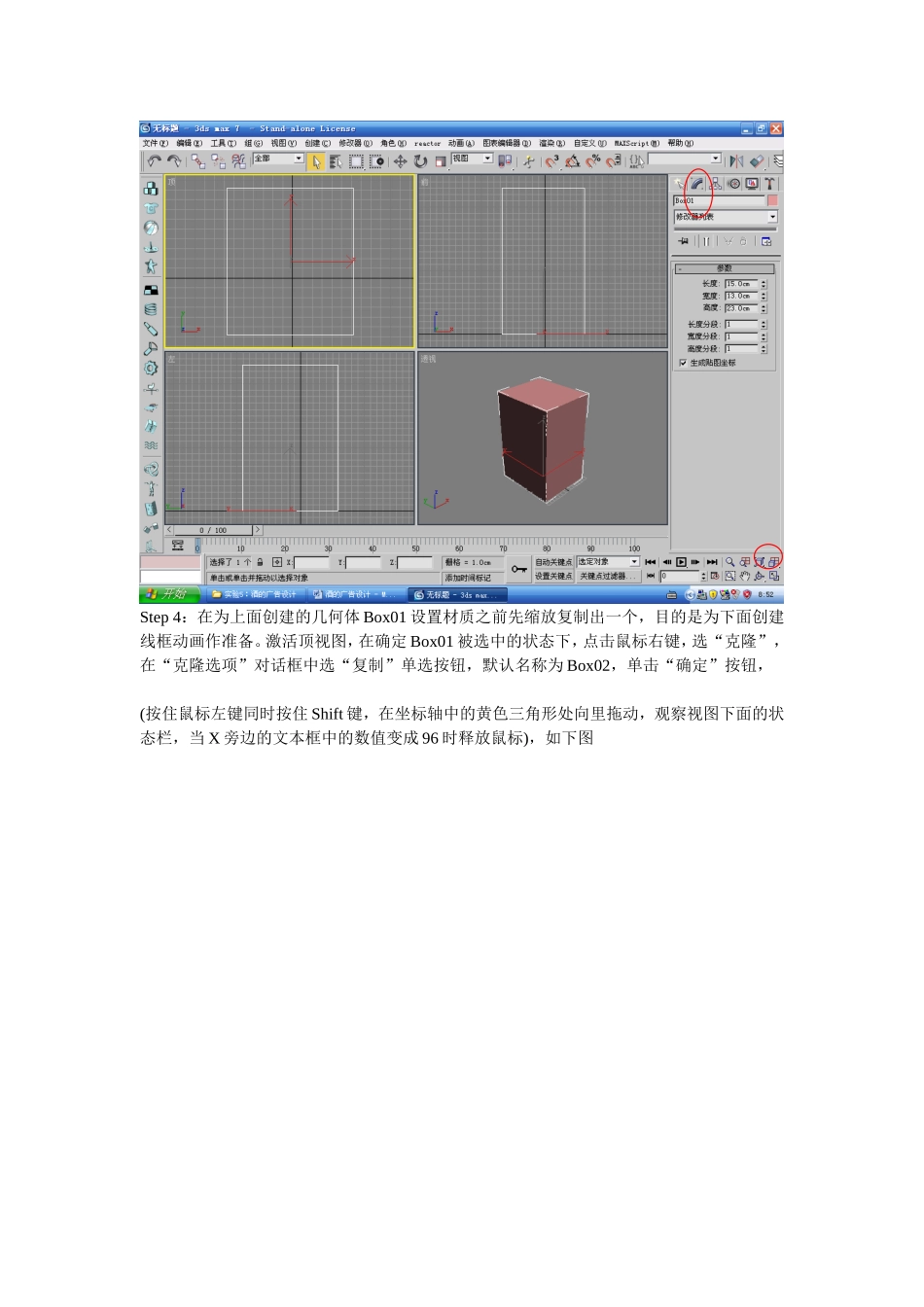The height and width of the screenshot is (1307, 924).
Task: Expand the modifier list dropdown
Action: click(726, 217)
